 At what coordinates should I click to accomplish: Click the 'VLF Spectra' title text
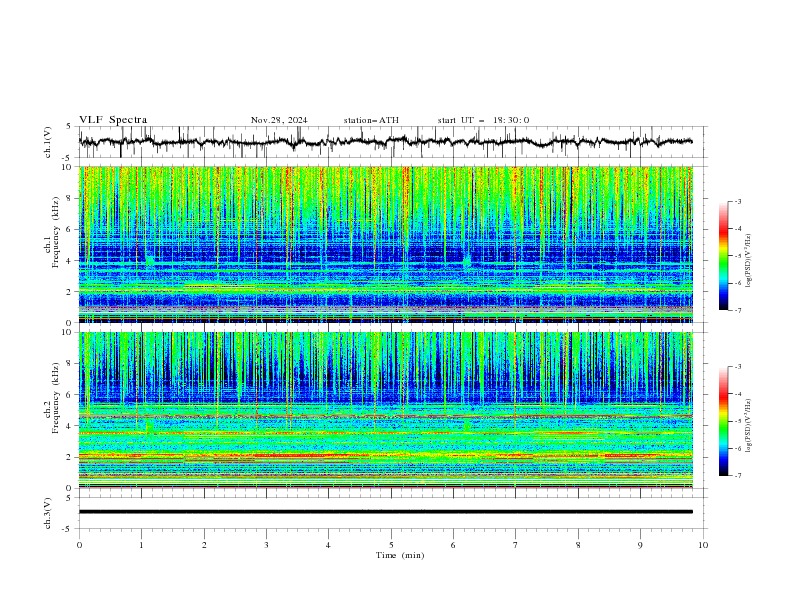coord(113,120)
